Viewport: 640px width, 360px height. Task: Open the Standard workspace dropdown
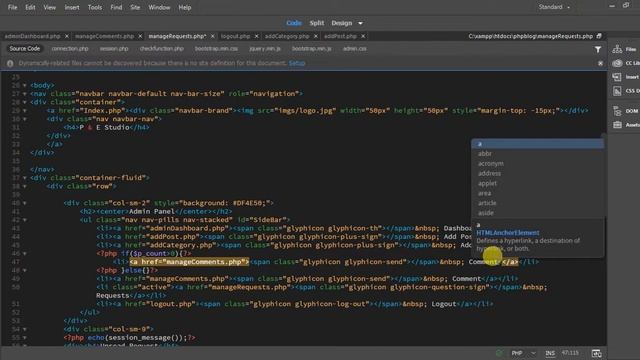554,7
